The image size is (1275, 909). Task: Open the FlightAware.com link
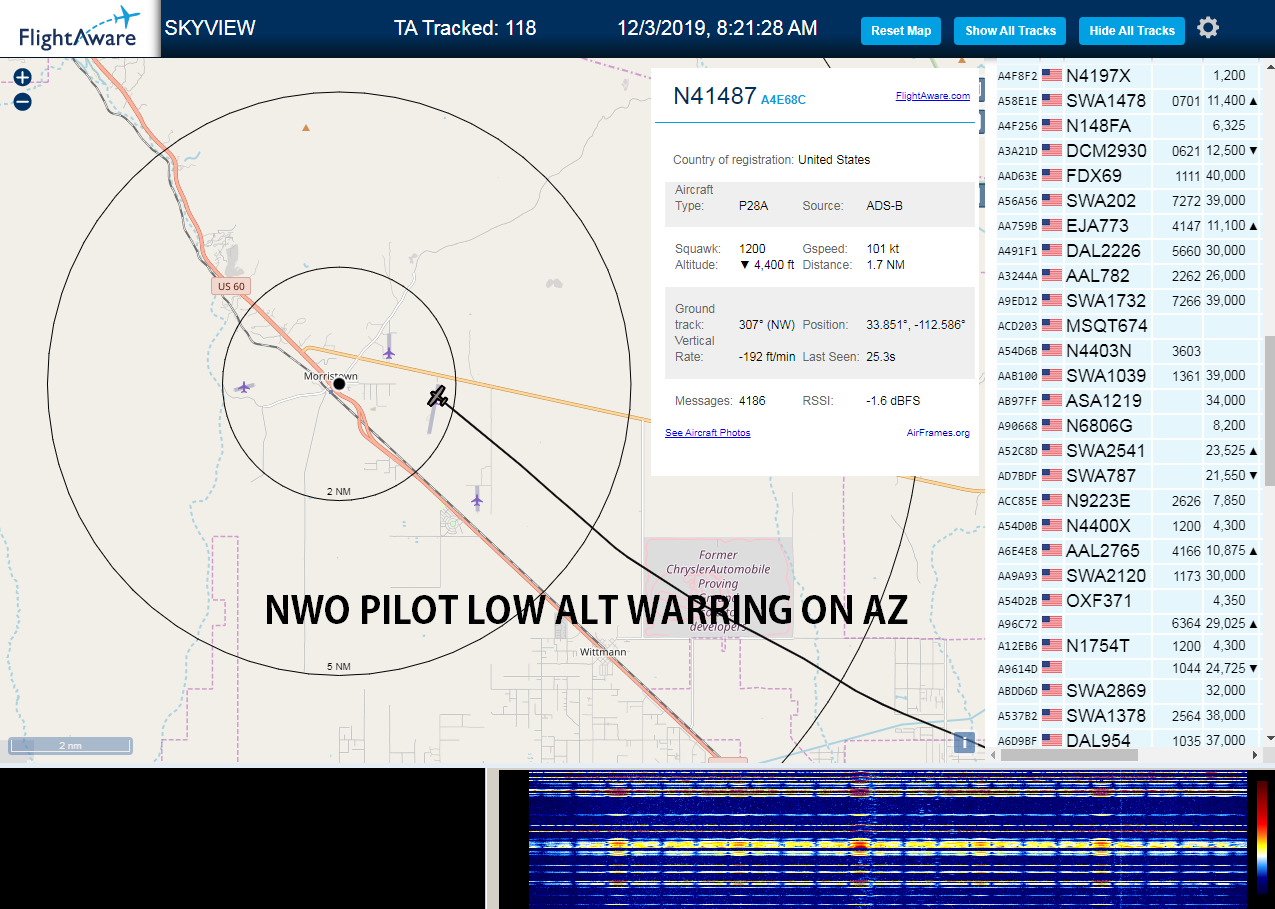point(933,96)
